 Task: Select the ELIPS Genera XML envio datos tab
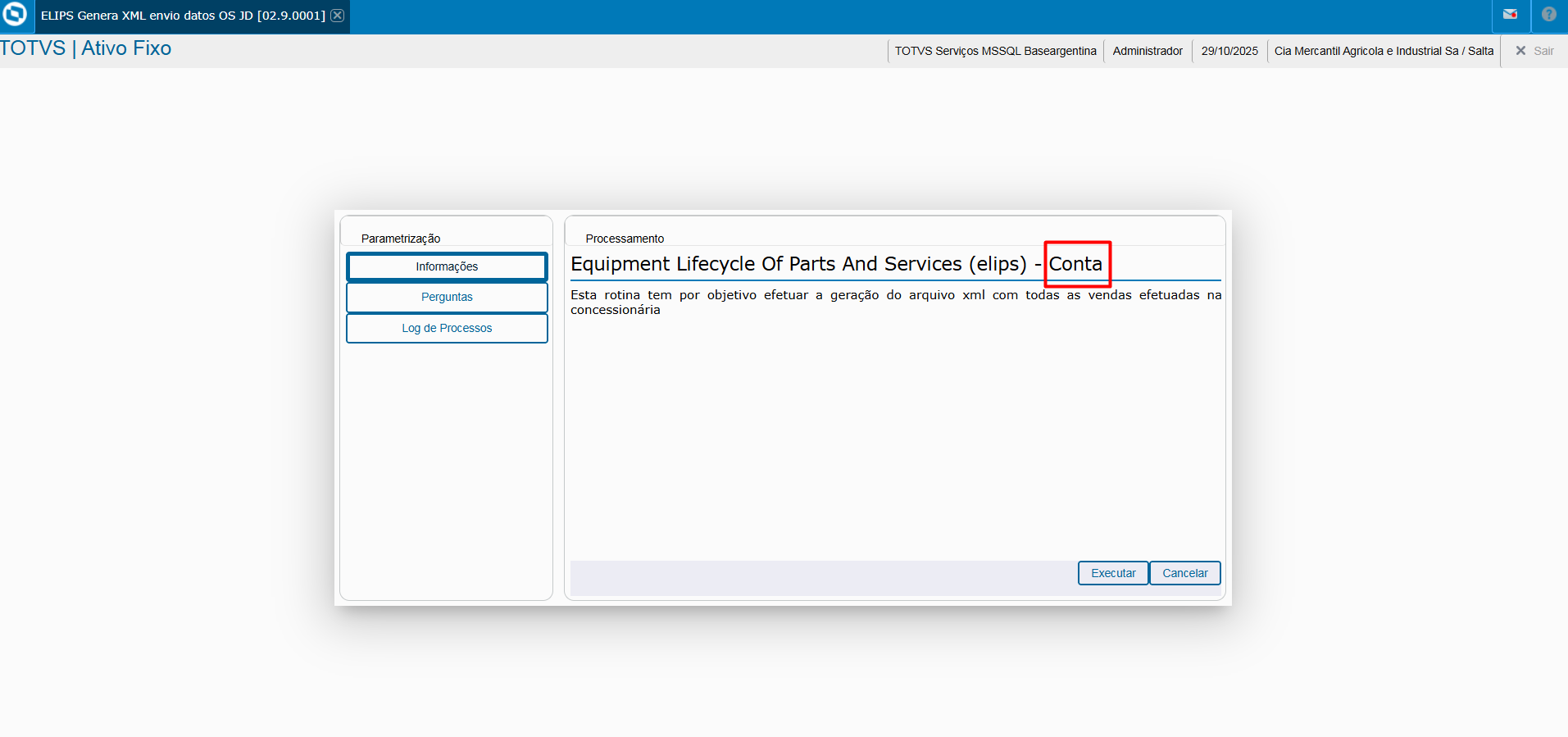click(183, 16)
